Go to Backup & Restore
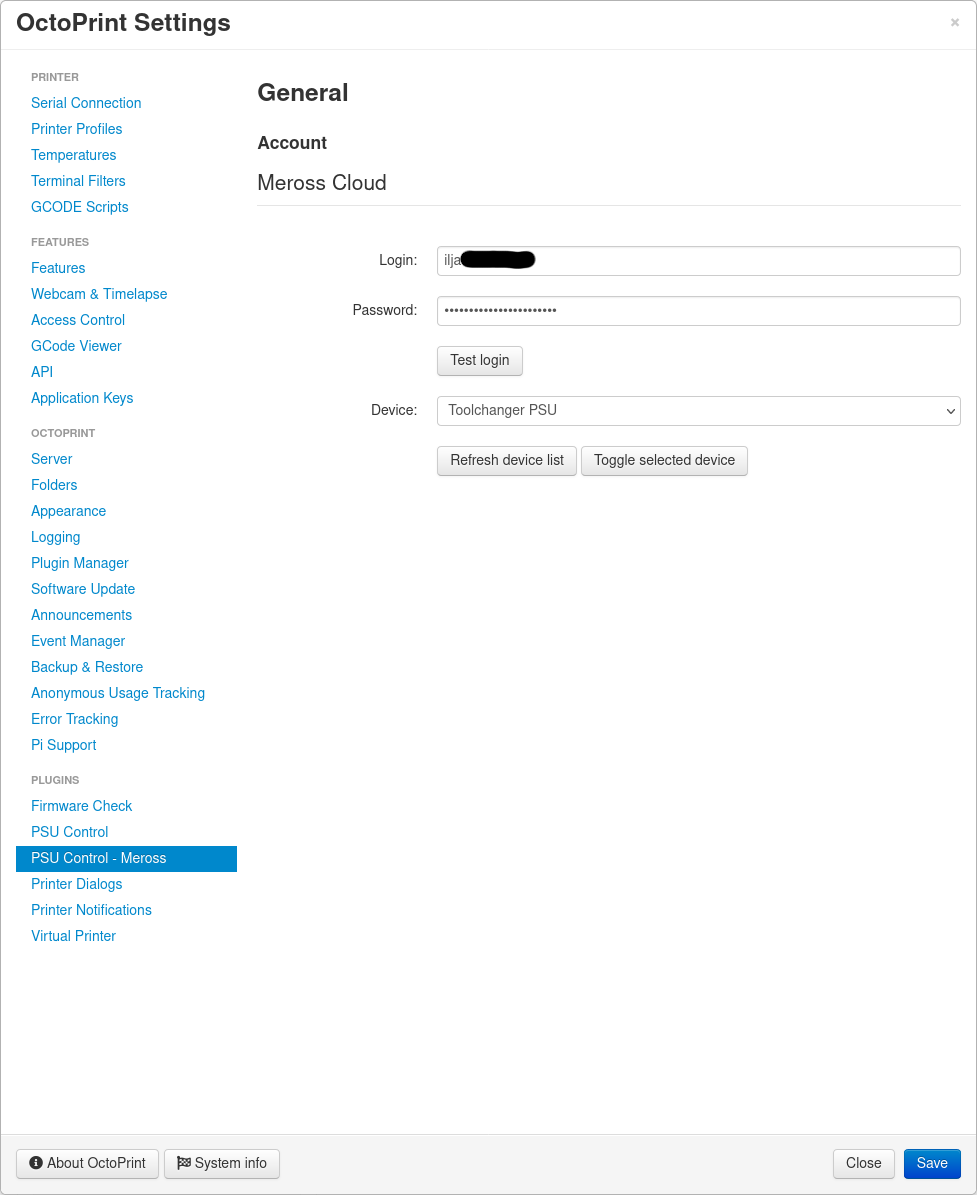The image size is (977, 1195). [x=87, y=665]
